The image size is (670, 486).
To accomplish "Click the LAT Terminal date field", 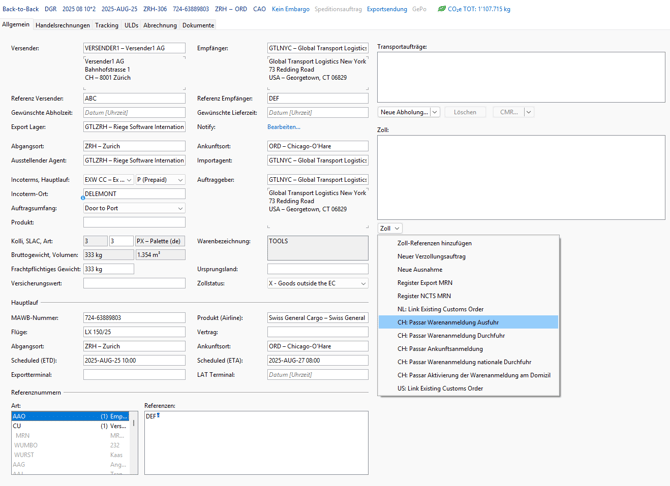I will pos(317,375).
